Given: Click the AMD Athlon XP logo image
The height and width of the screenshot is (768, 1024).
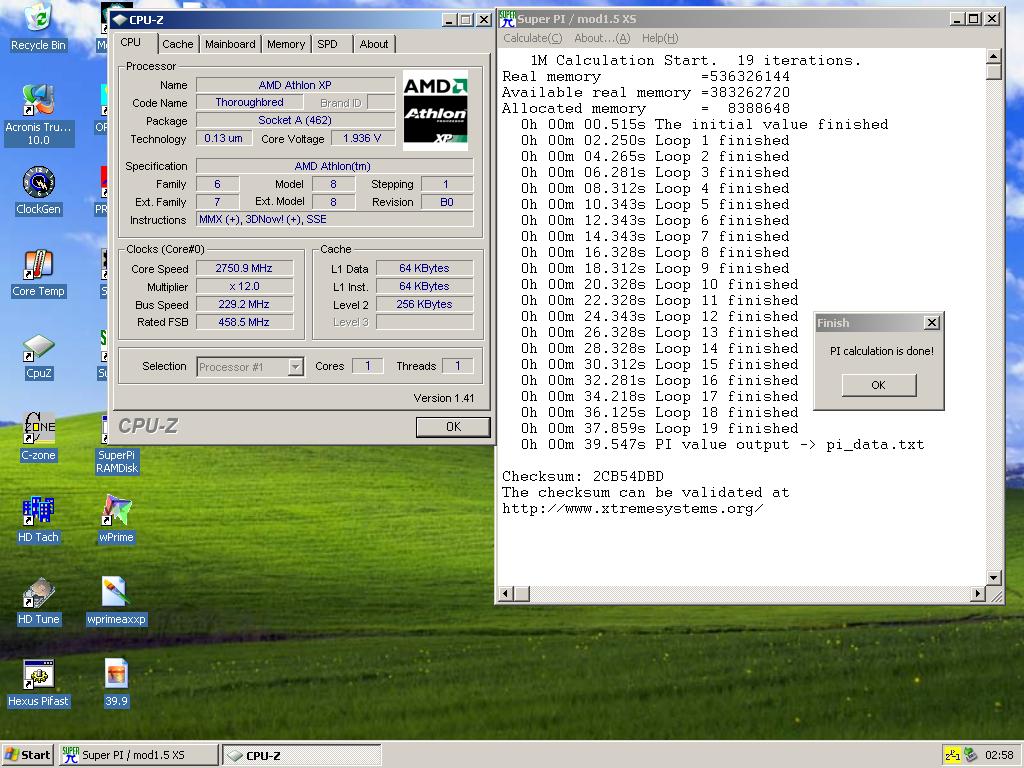Looking at the screenshot, I should [x=435, y=110].
